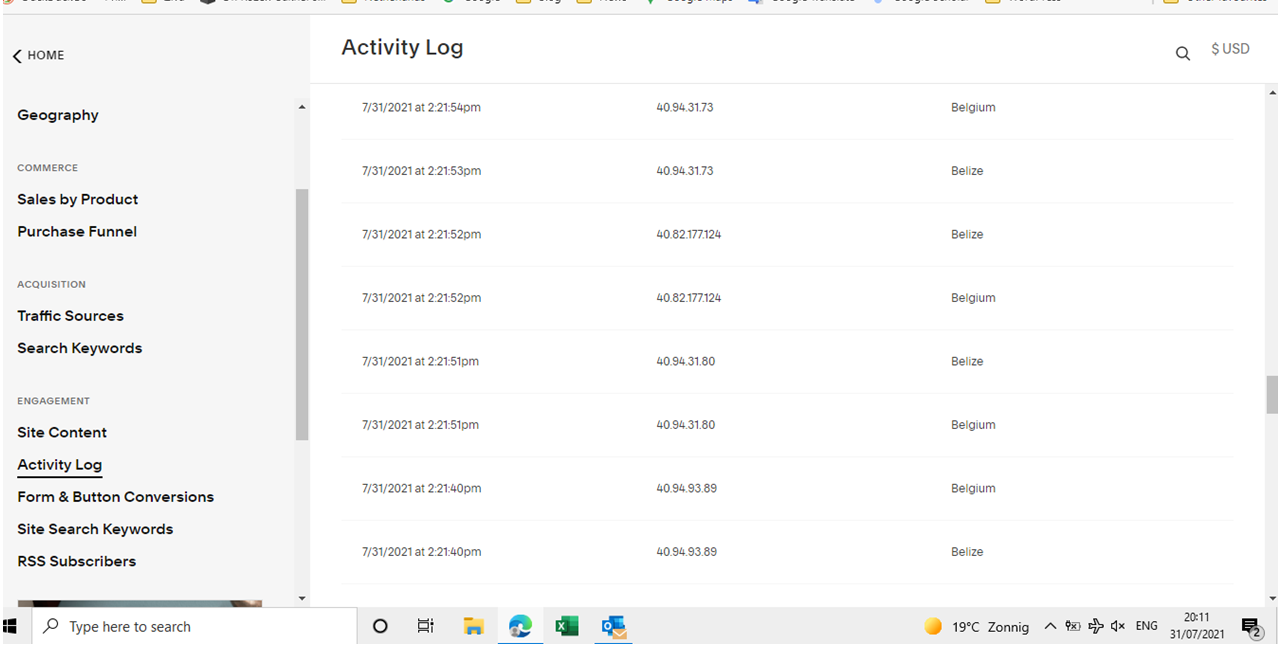Open the Traffic Sources panel
The height and width of the screenshot is (649, 1278).
pyautogui.click(x=70, y=316)
